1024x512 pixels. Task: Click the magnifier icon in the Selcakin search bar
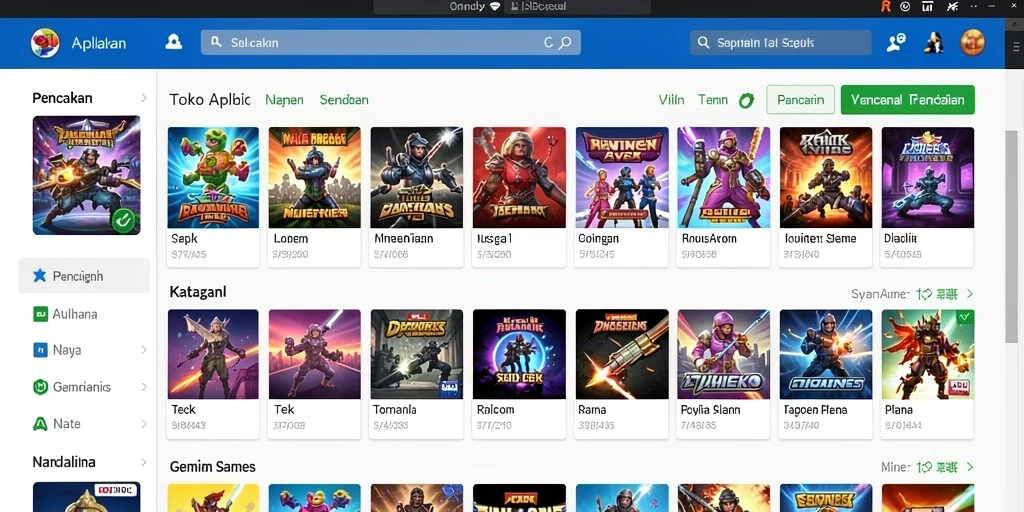coord(566,42)
